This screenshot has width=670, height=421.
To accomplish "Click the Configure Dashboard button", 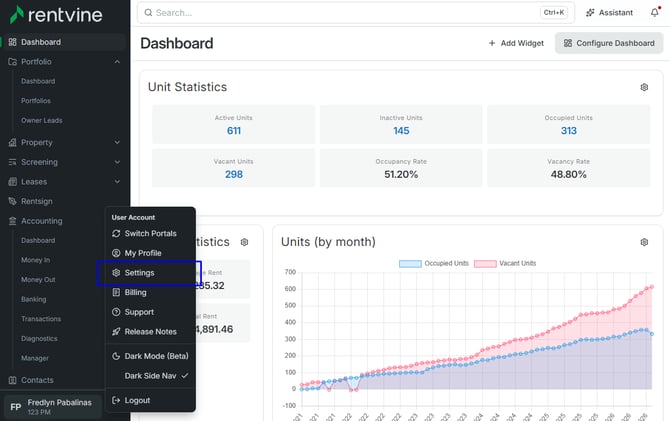I will point(609,43).
